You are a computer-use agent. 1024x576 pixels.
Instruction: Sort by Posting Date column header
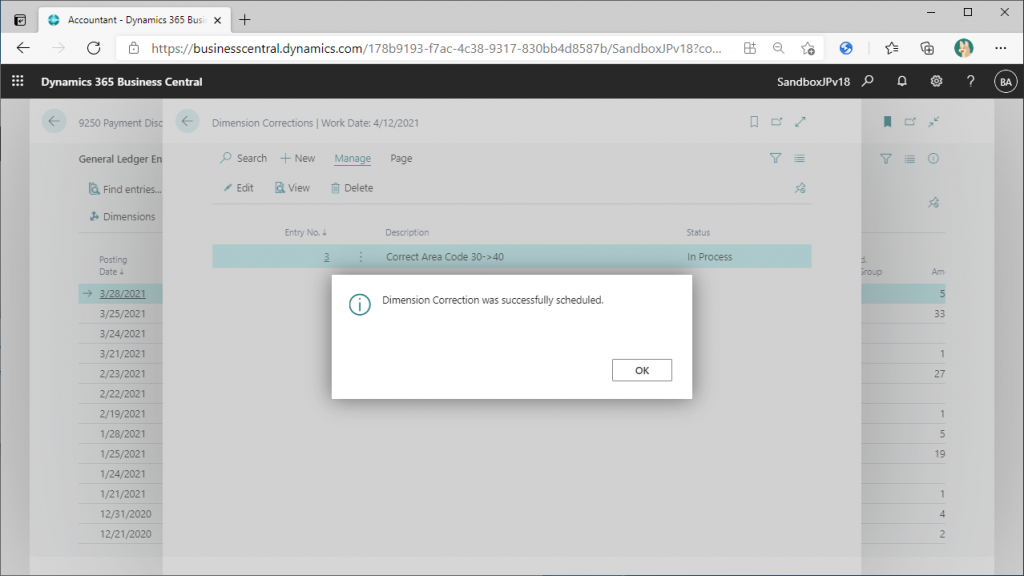point(112,265)
